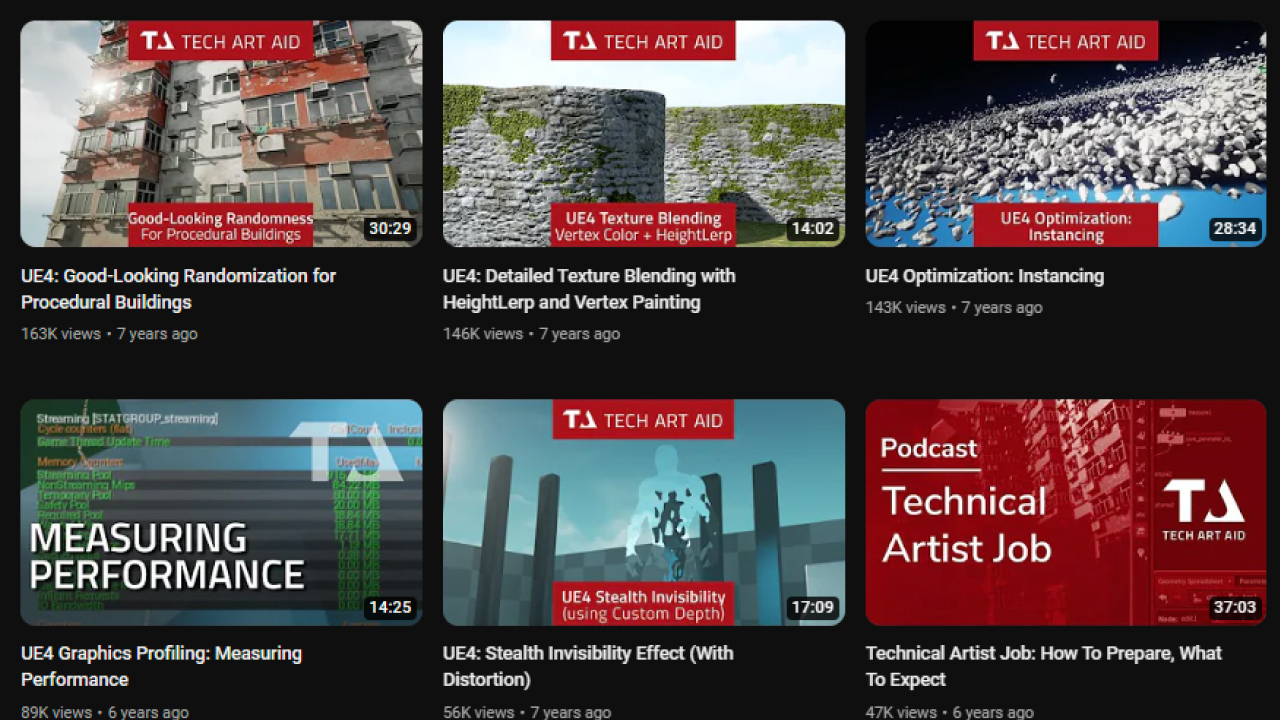1280x720 pixels.
Task: Click the Tech Art Aid banner on the procedural buildings thumbnail
Action: click(x=220, y=41)
